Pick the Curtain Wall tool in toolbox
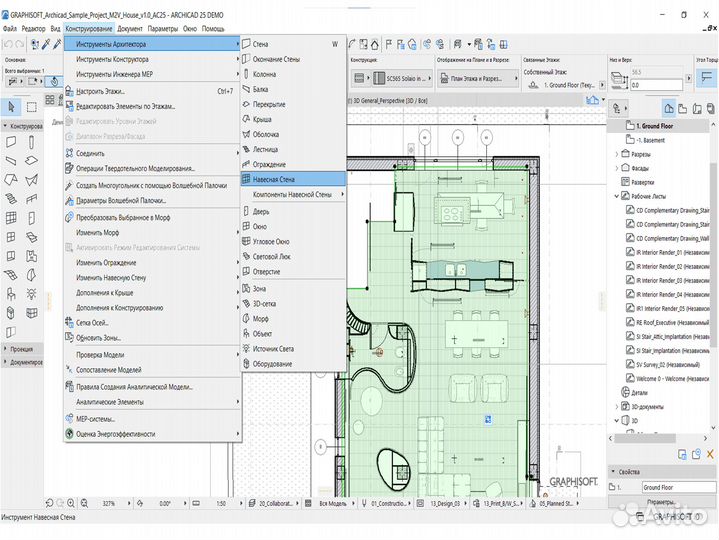The width and height of the screenshot is (719, 540). (11, 218)
